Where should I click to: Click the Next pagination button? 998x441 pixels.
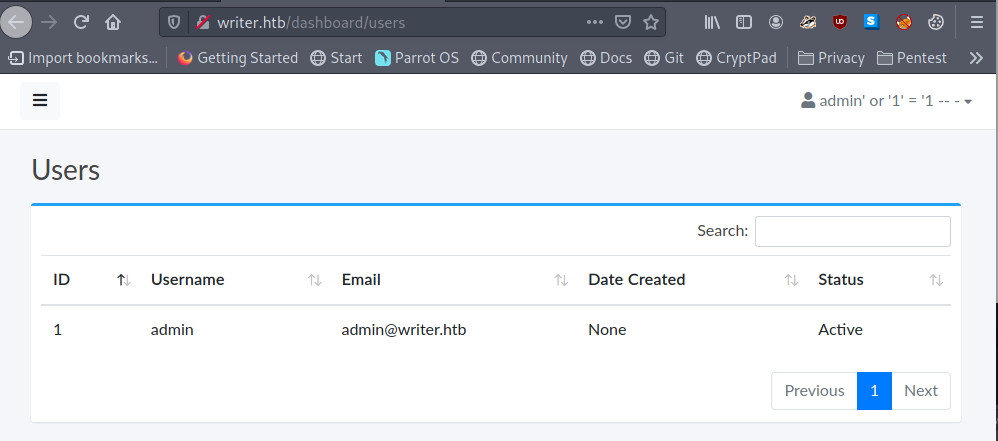click(920, 390)
